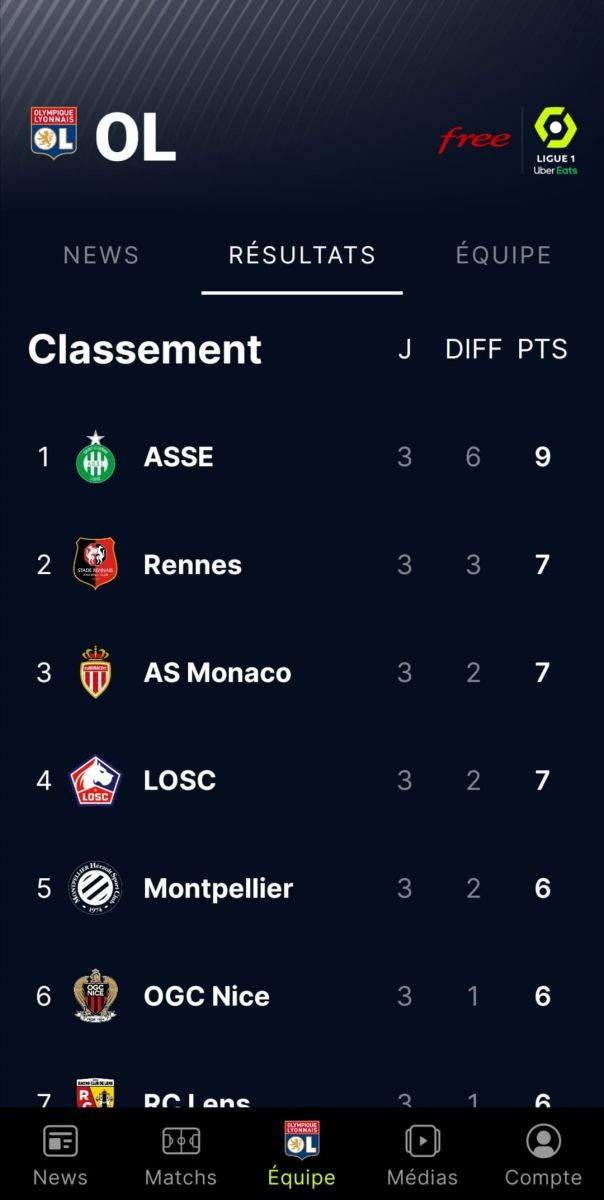
Task: Tap the Montpellier club crest
Action: pyautogui.click(x=96, y=888)
